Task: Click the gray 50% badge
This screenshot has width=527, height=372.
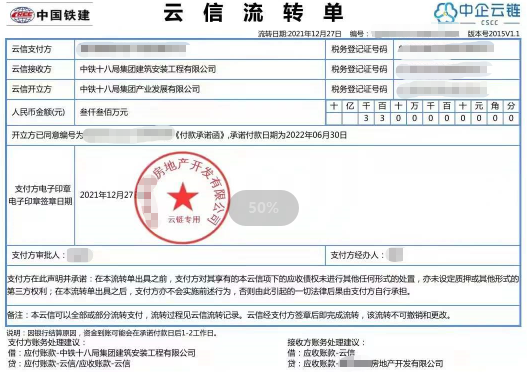Action: coord(264,208)
